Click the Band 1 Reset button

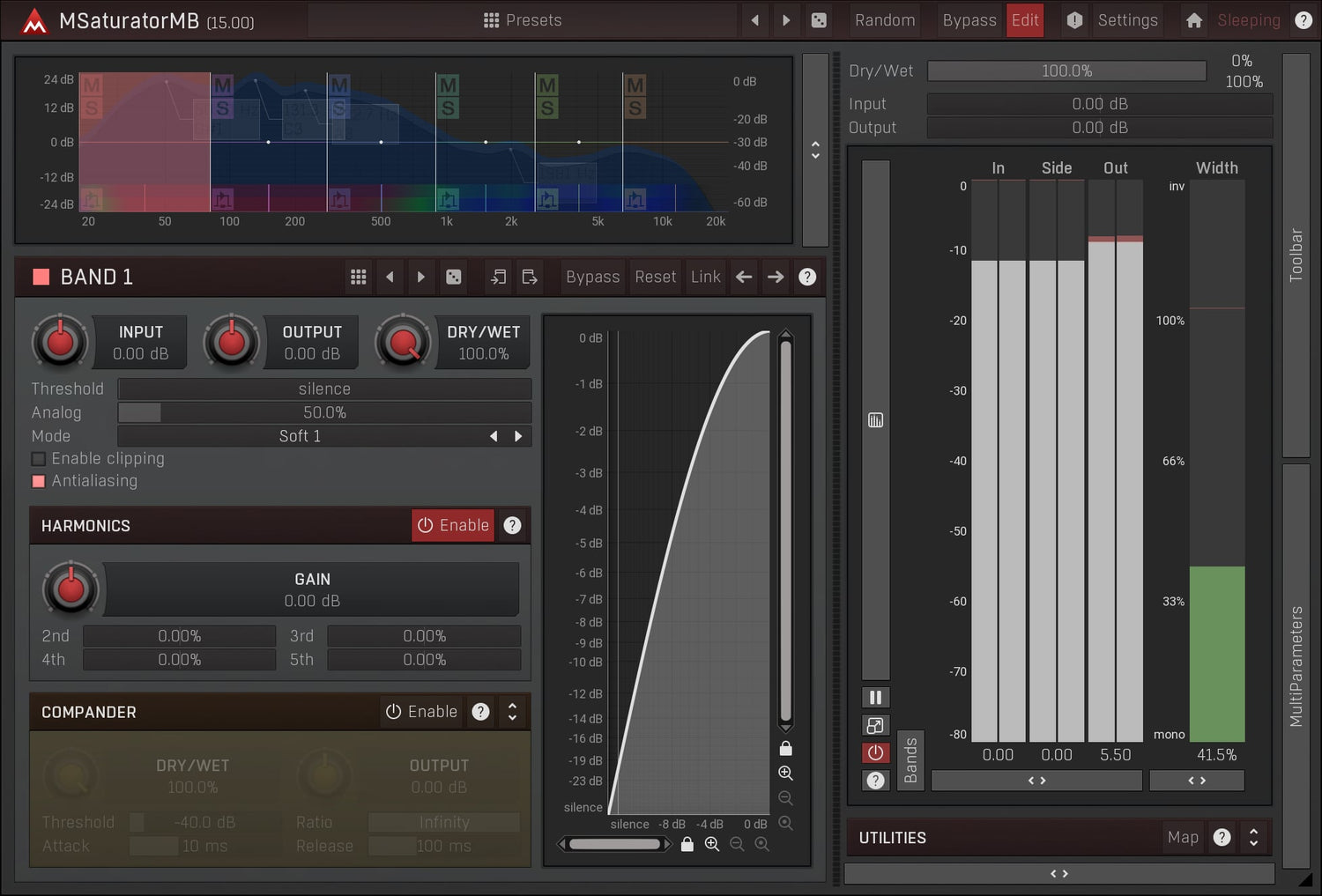[655, 278]
